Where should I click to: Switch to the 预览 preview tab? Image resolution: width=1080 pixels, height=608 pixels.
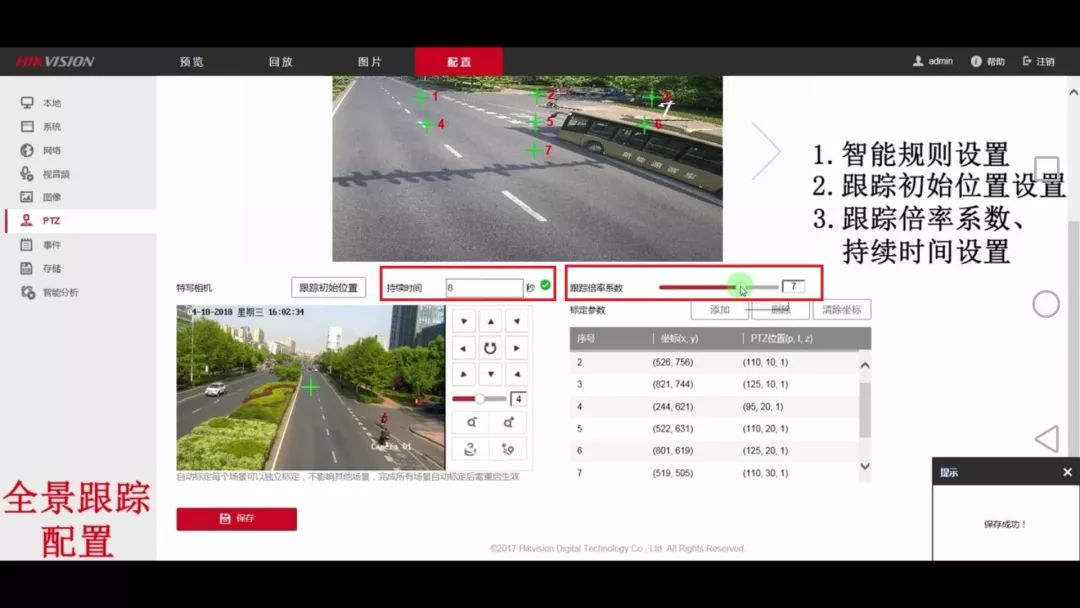click(191, 61)
